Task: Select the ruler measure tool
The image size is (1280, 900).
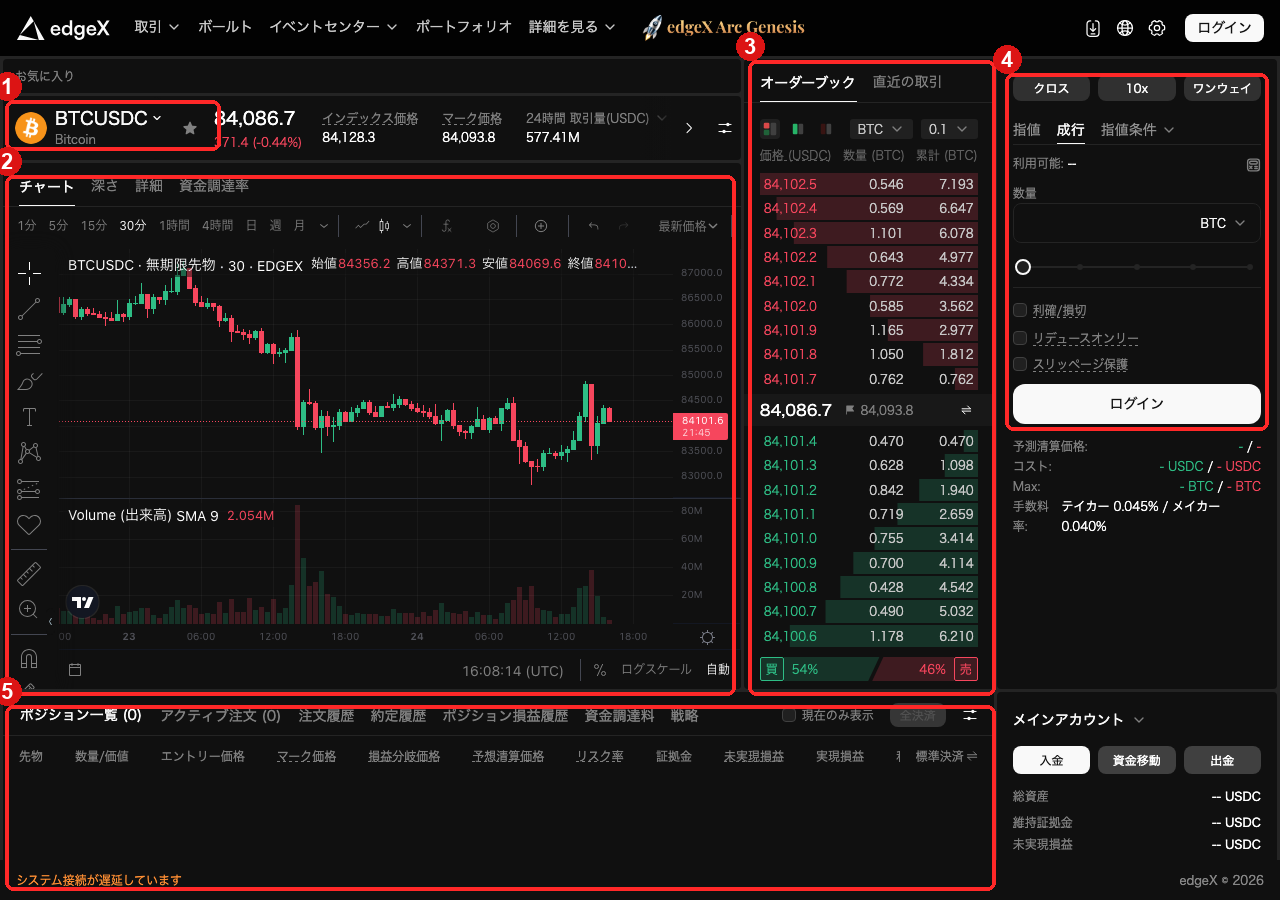Action: (29, 573)
